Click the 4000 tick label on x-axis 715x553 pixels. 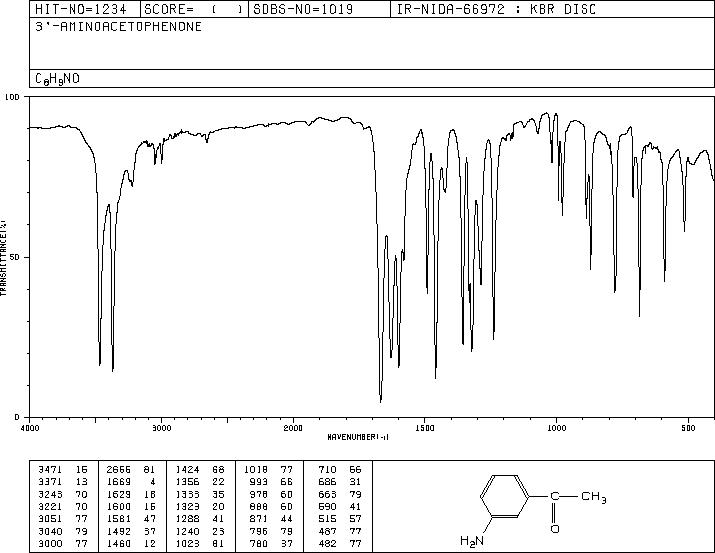click(30, 428)
